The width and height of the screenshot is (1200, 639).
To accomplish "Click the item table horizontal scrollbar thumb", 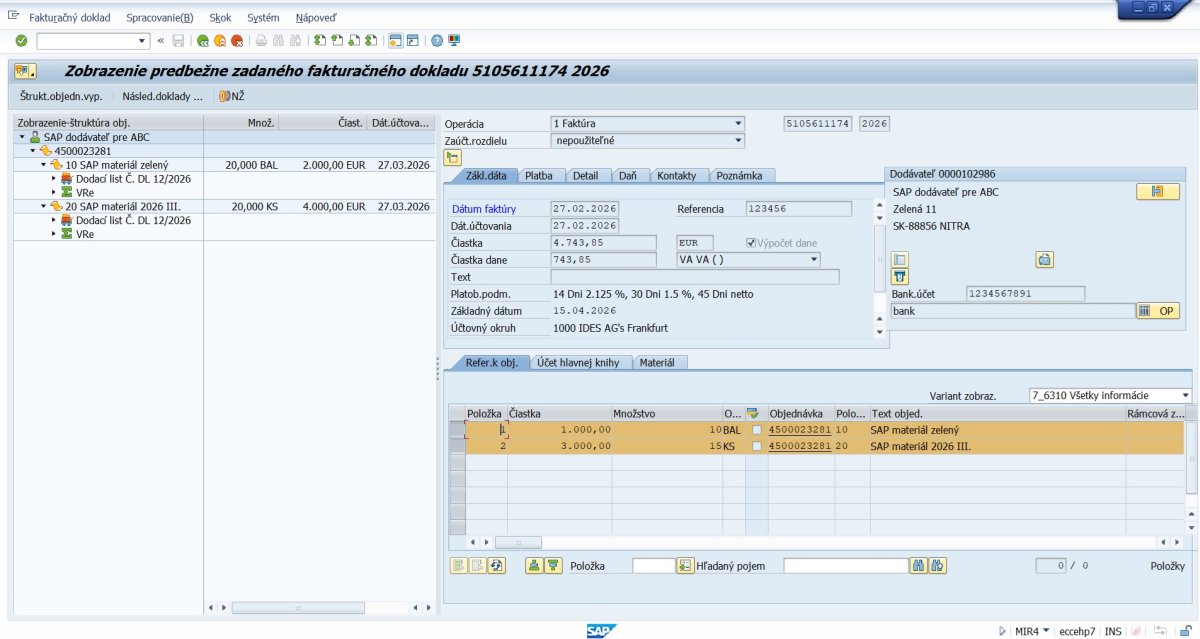I will [518, 542].
